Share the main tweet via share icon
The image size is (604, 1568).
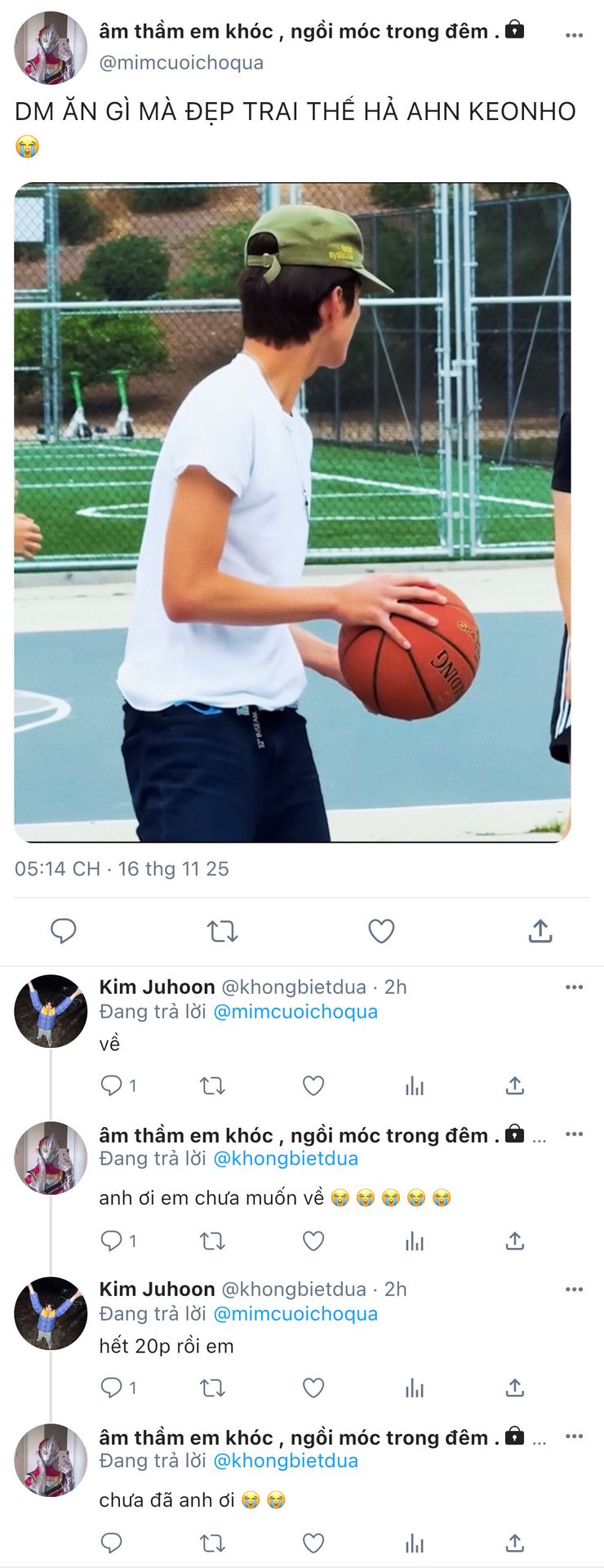click(540, 931)
